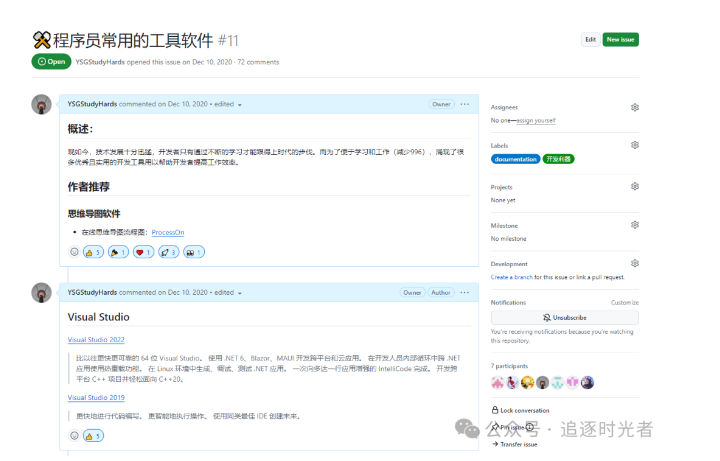Click the Visual Studio heading

pyautogui.click(x=99, y=317)
